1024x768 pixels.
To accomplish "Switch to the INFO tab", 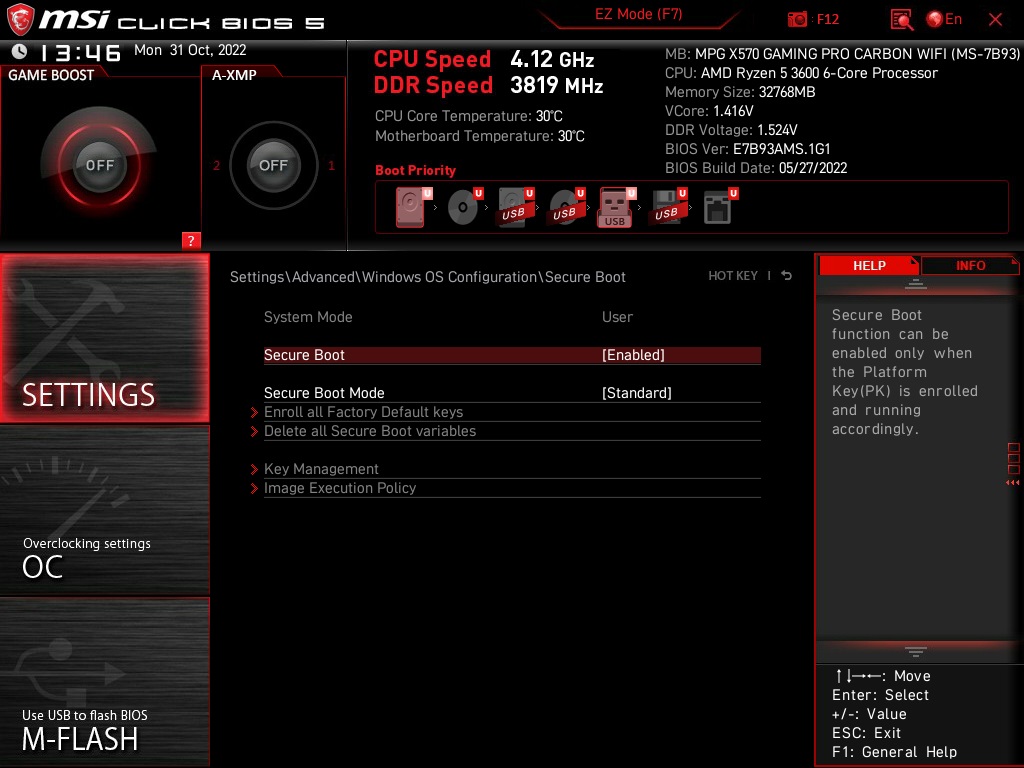I will point(970,265).
